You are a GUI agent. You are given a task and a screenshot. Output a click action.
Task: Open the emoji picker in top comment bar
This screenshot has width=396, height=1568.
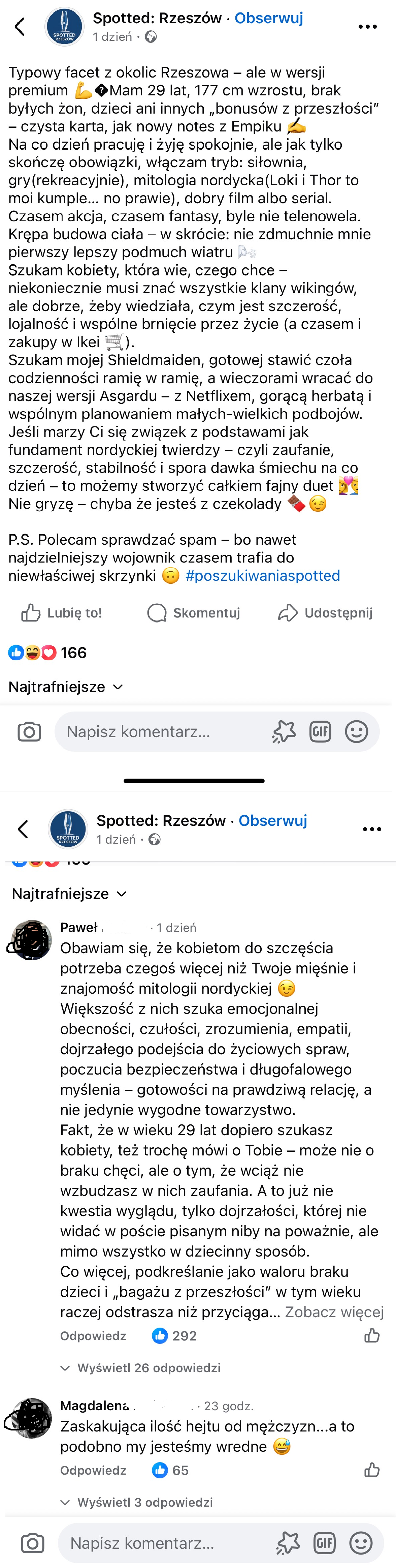357,732
